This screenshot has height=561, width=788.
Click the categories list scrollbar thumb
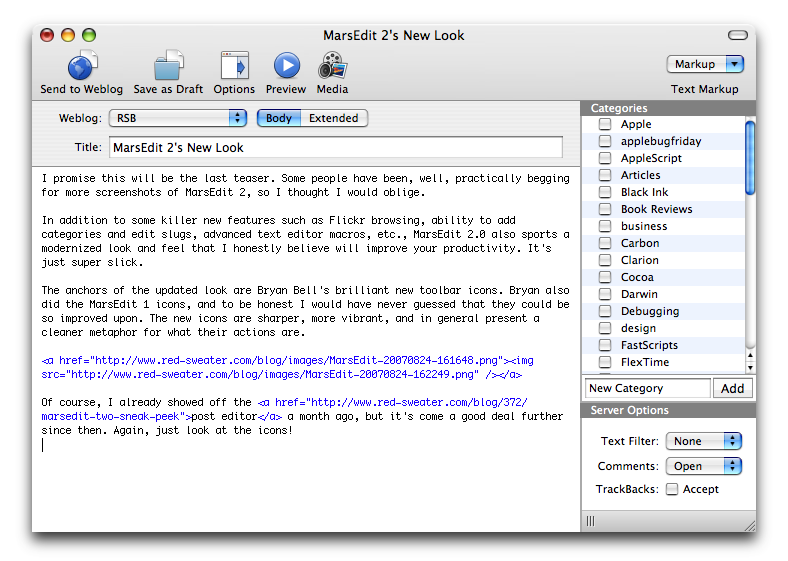tap(750, 160)
